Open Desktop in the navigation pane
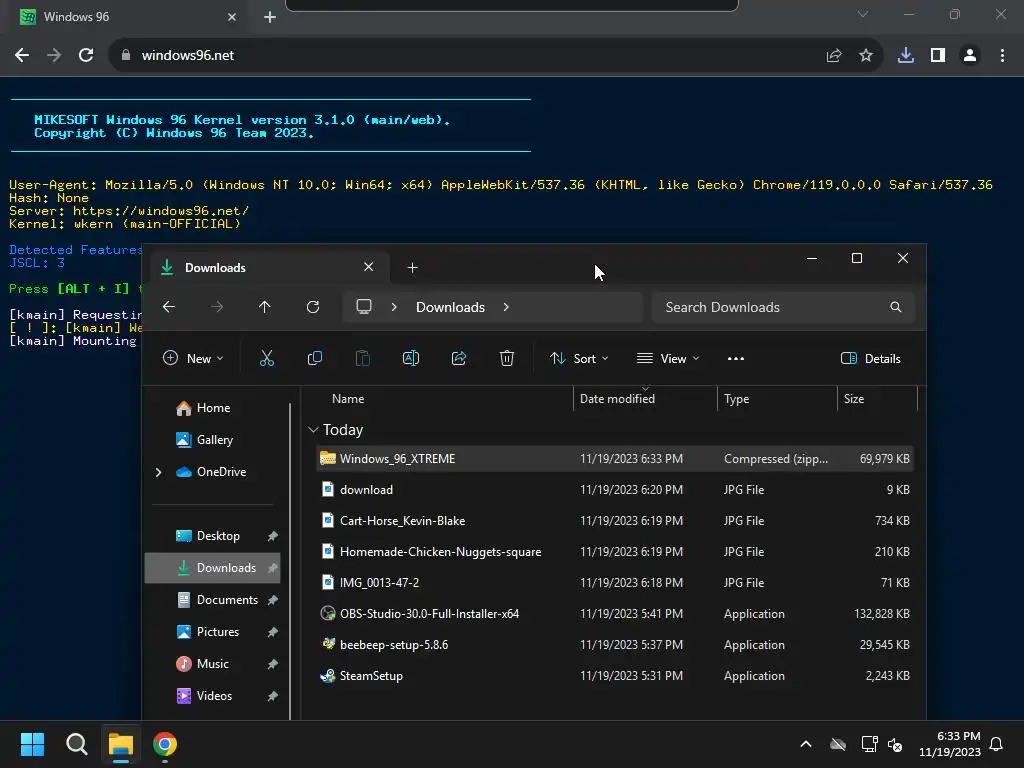Screen dimensions: 1024x768 [212, 536]
